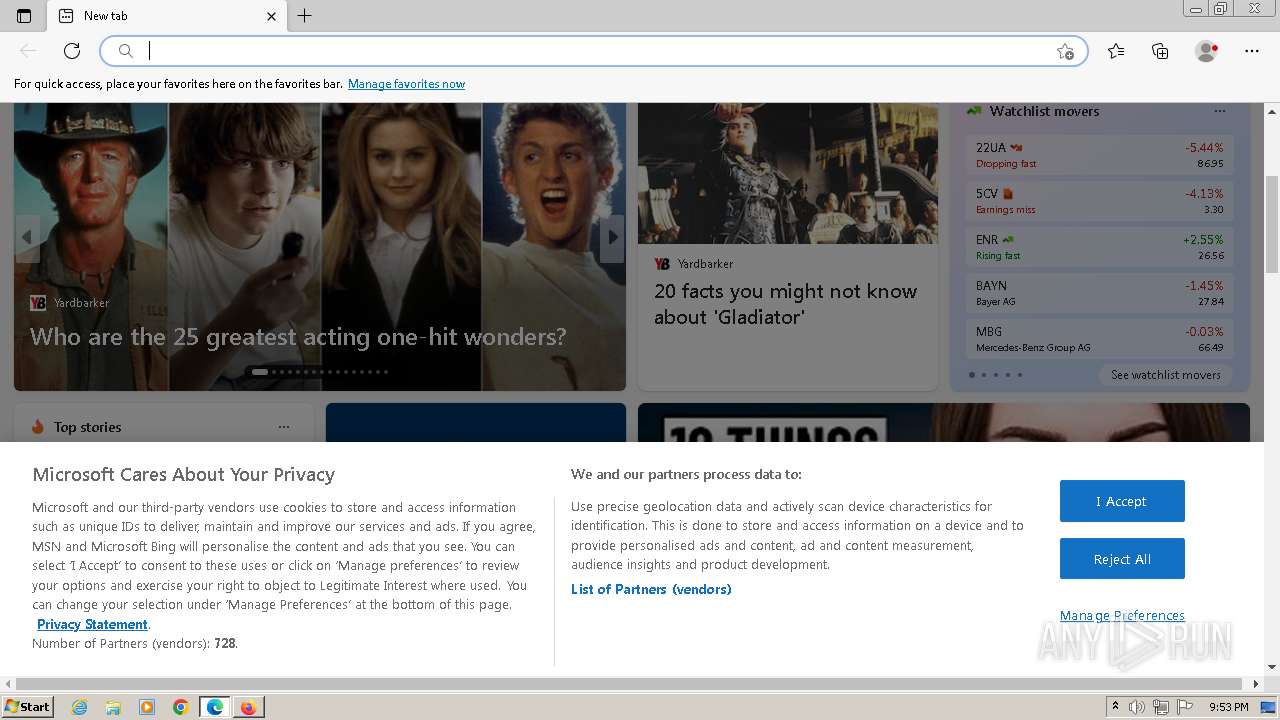
Task: Click scrollbar down arrow
Action: [1272, 667]
